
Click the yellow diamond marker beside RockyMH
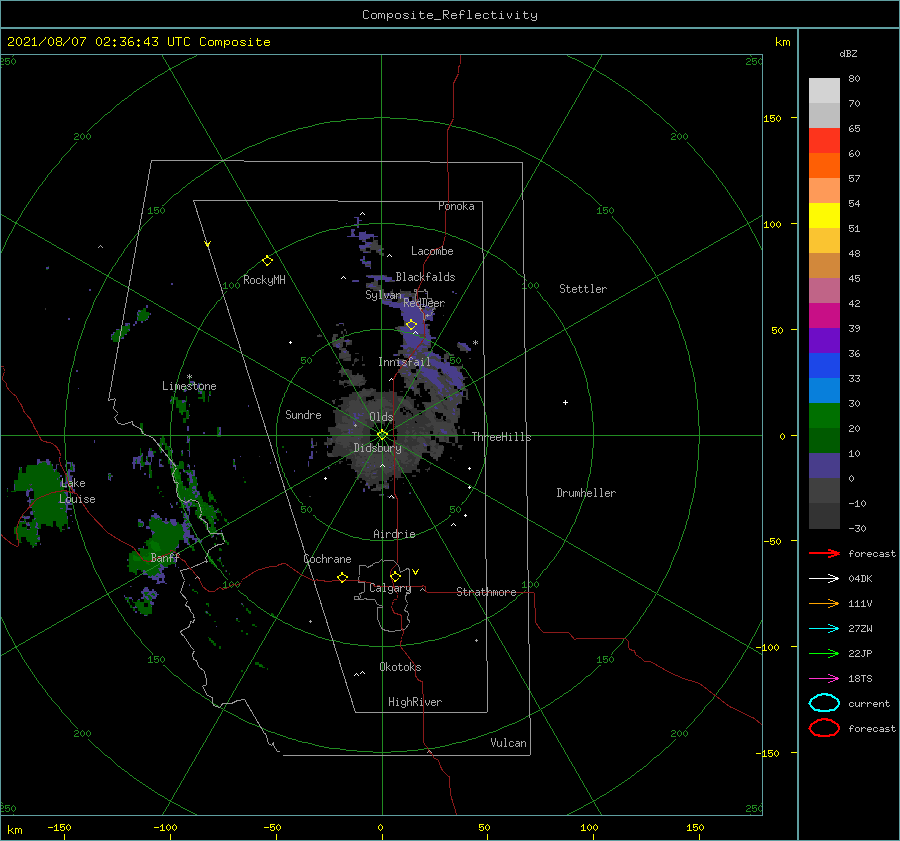267,261
